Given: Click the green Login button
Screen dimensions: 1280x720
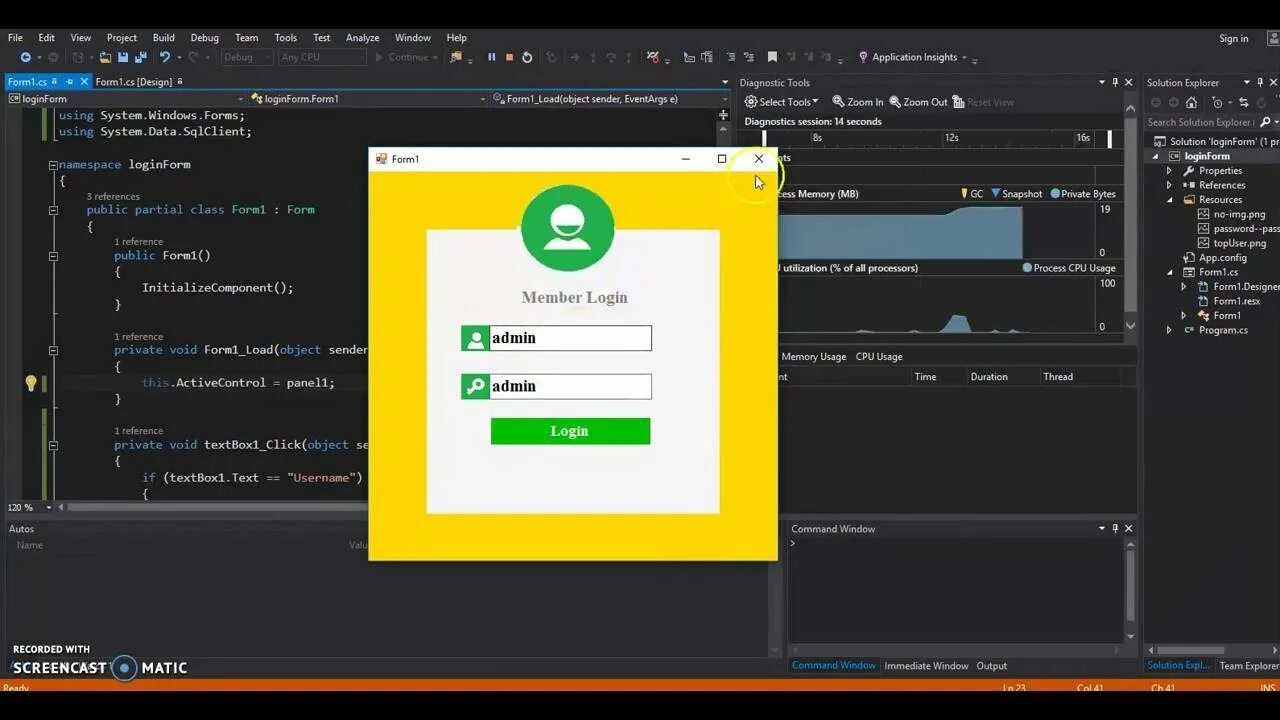Looking at the screenshot, I should 570,431.
